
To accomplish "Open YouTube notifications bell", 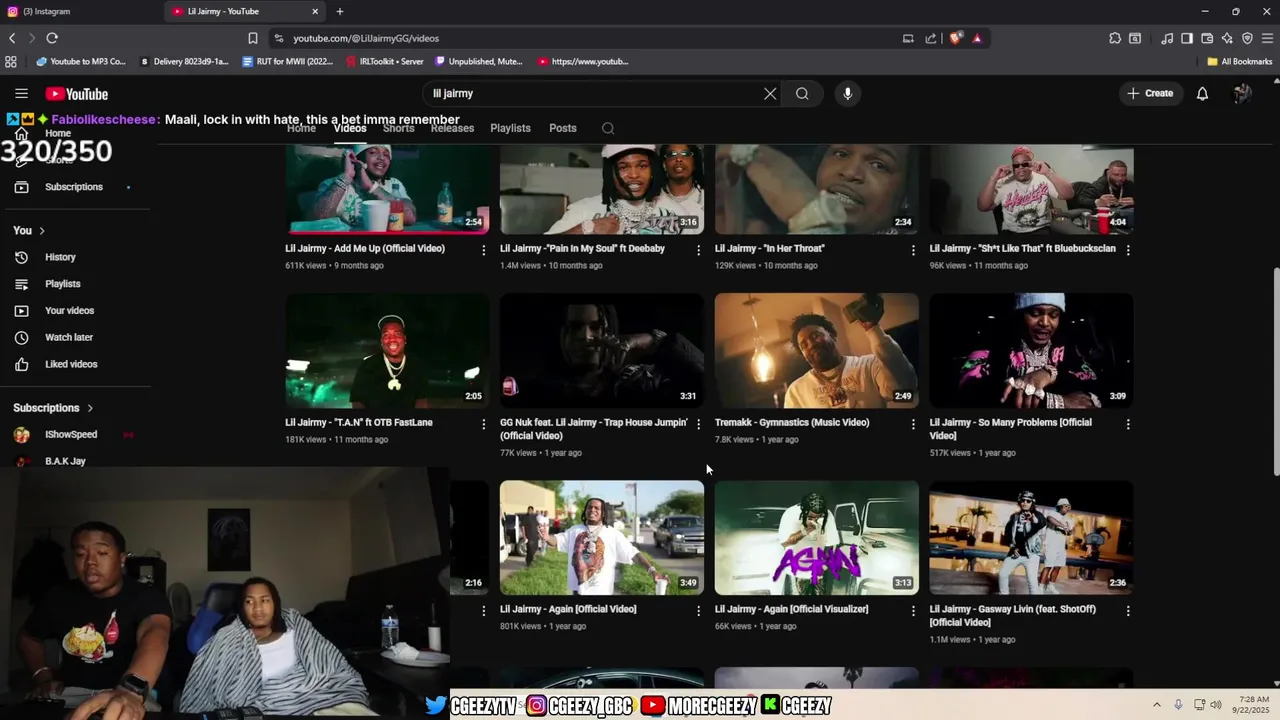I will tap(1203, 94).
